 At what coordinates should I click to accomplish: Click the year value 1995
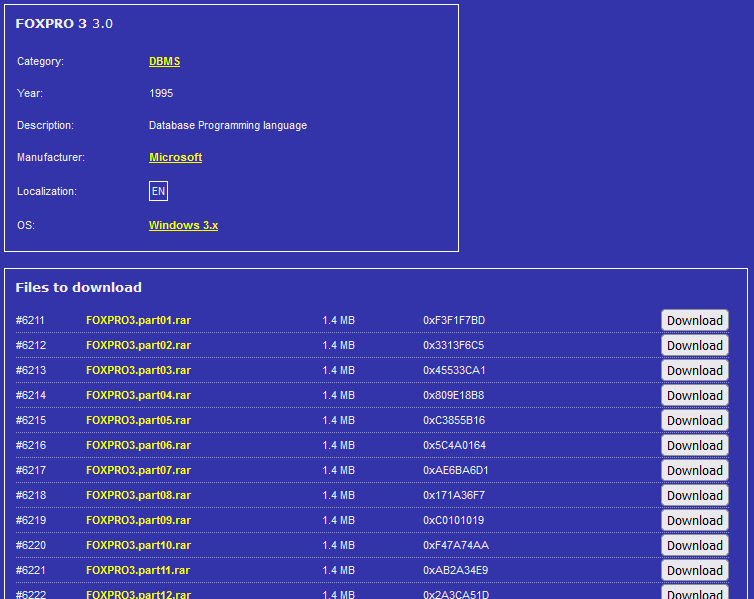[161, 93]
